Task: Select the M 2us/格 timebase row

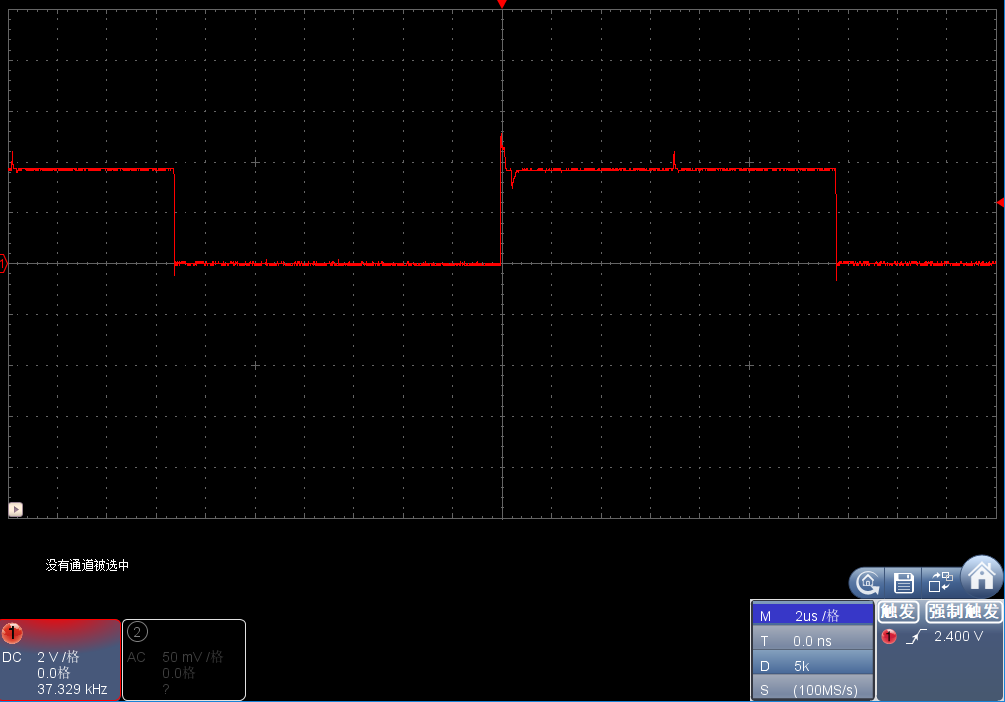Action: coord(812,615)
